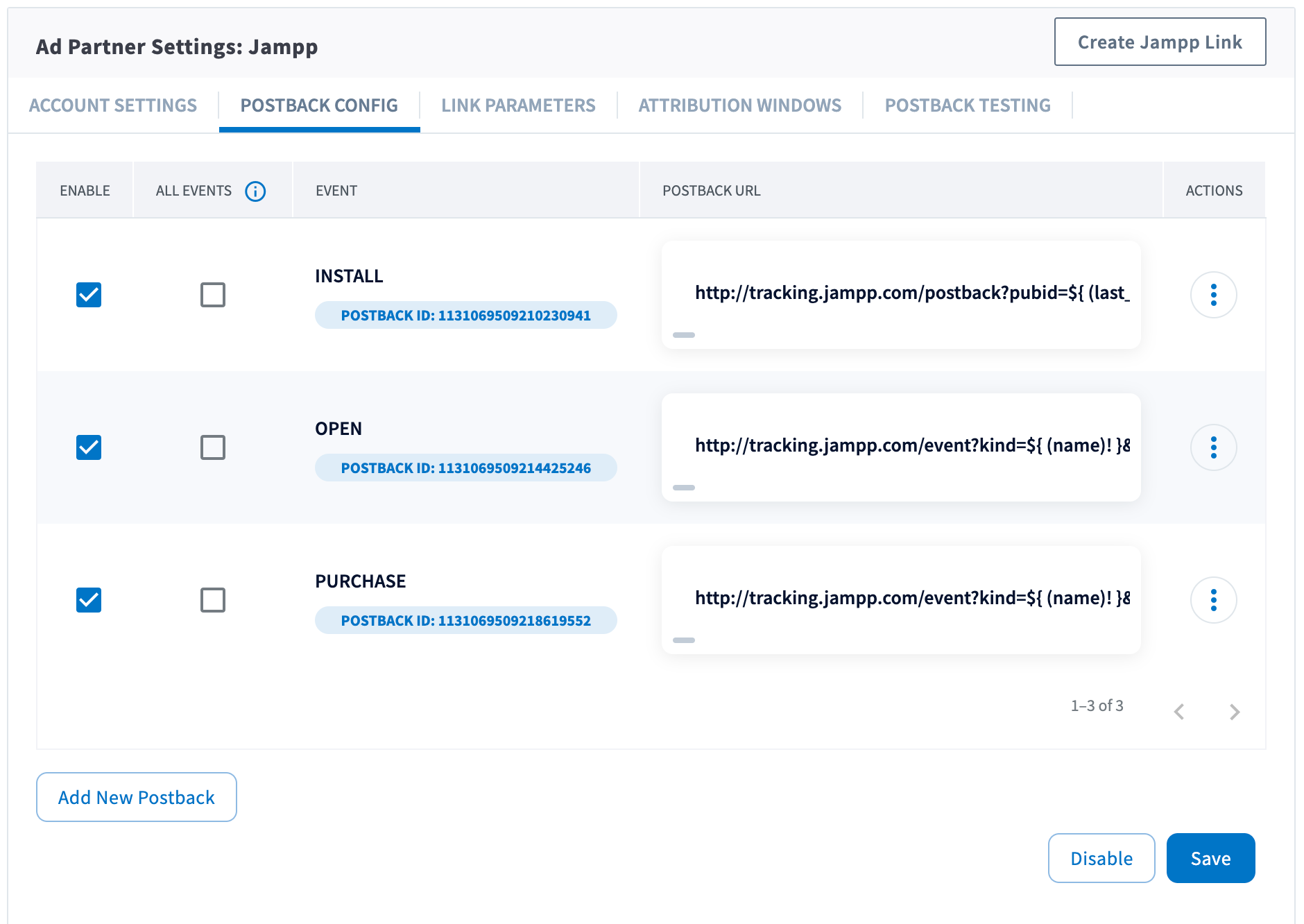Viewport: 1304px width, 924px height.
Task: Uncheck Enable for the OPEN postback
Action: (89, 447)
